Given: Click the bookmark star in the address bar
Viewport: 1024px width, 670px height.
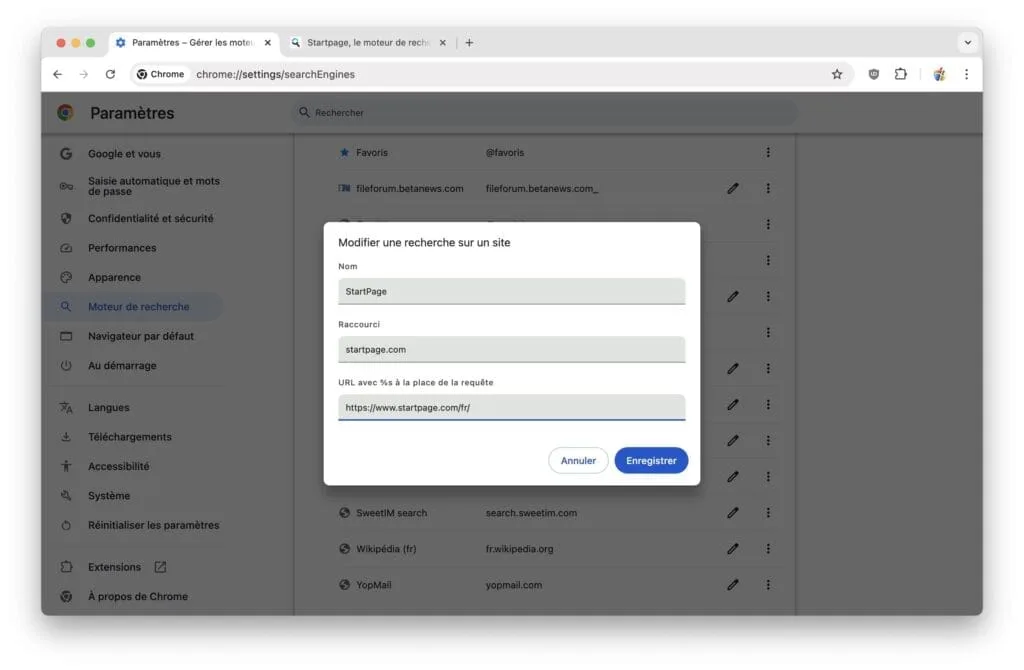Looking at the screenshot, I should 837,73.
